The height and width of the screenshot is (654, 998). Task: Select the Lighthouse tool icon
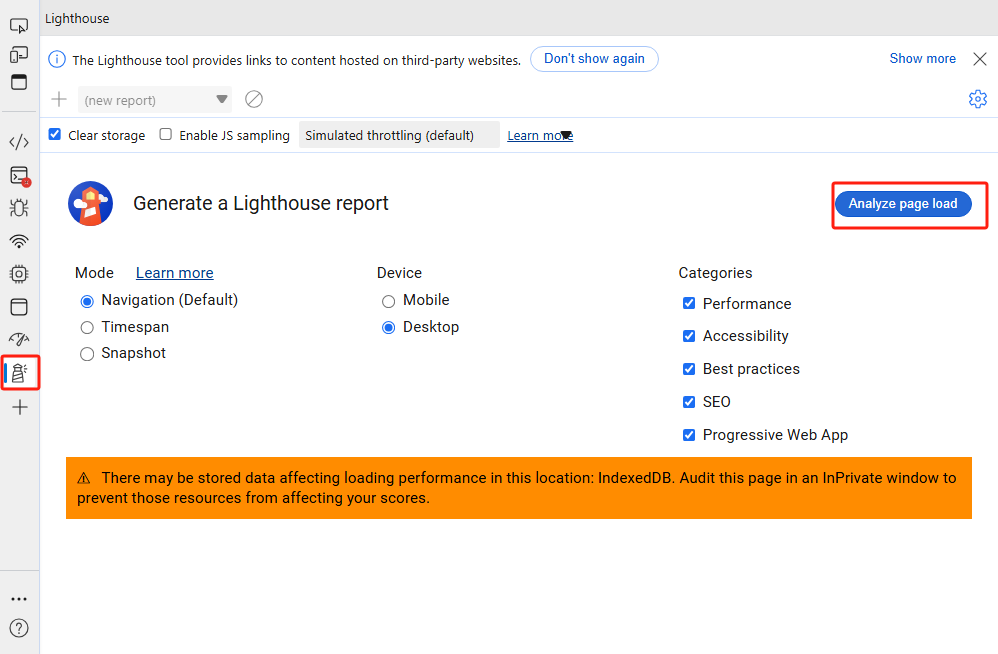click(20, 373)
